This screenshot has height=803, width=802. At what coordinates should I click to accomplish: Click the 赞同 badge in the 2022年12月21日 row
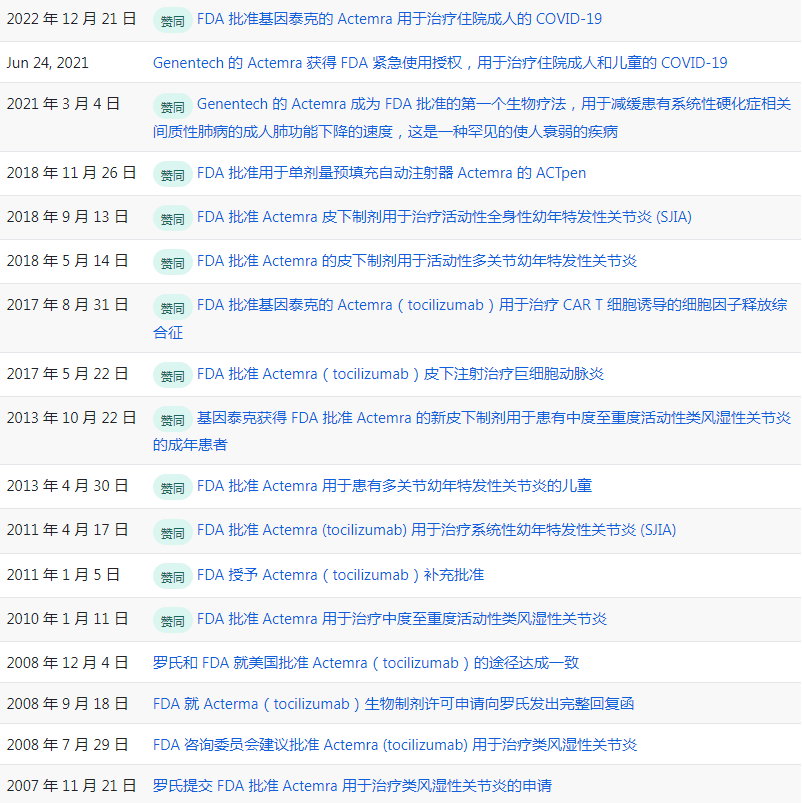tap(173, 20)
